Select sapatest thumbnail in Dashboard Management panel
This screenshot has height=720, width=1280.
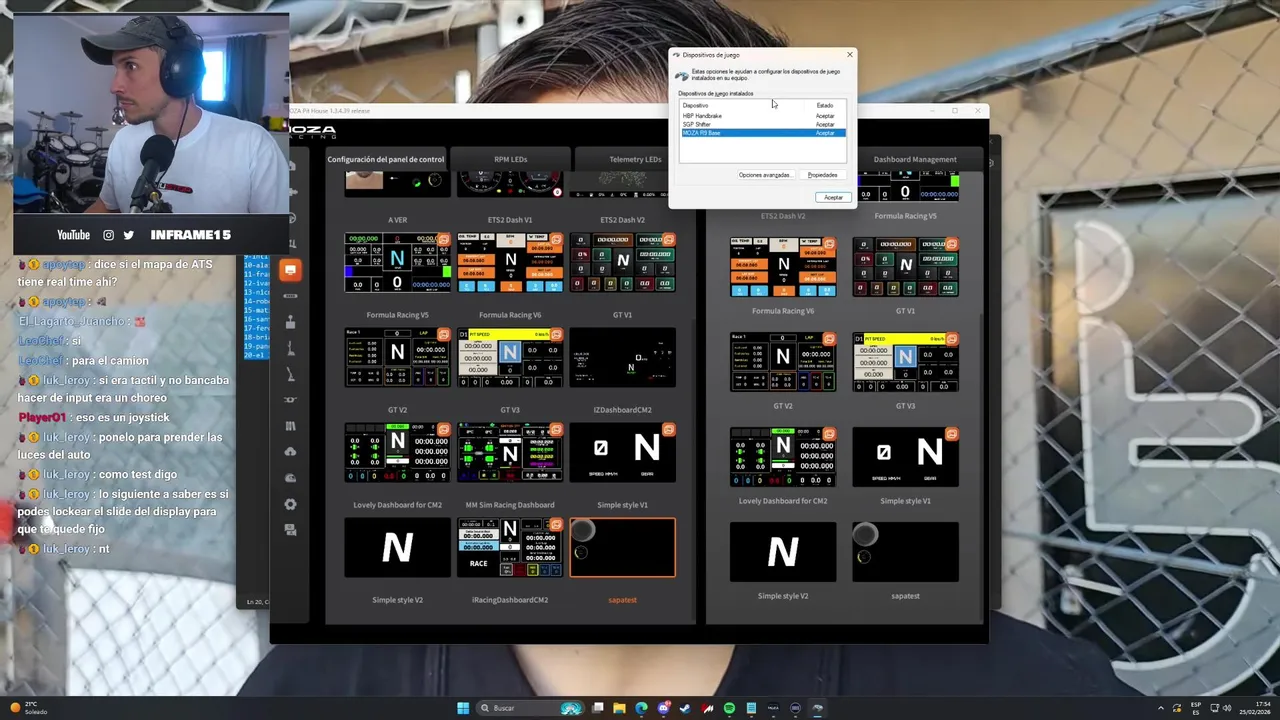(905, 552)
